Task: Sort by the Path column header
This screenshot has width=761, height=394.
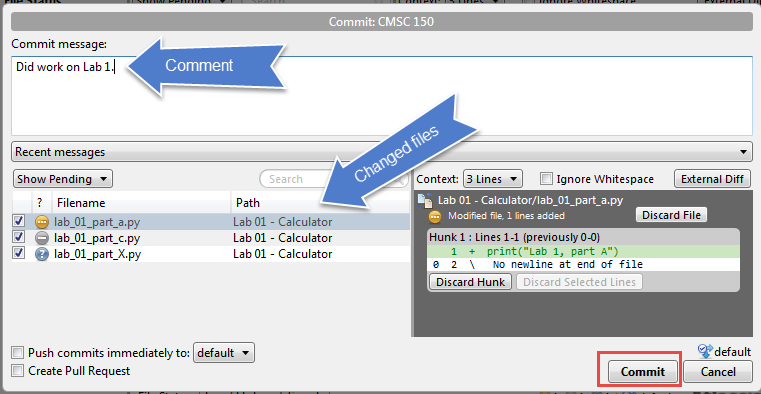Action: click(320, 203)
